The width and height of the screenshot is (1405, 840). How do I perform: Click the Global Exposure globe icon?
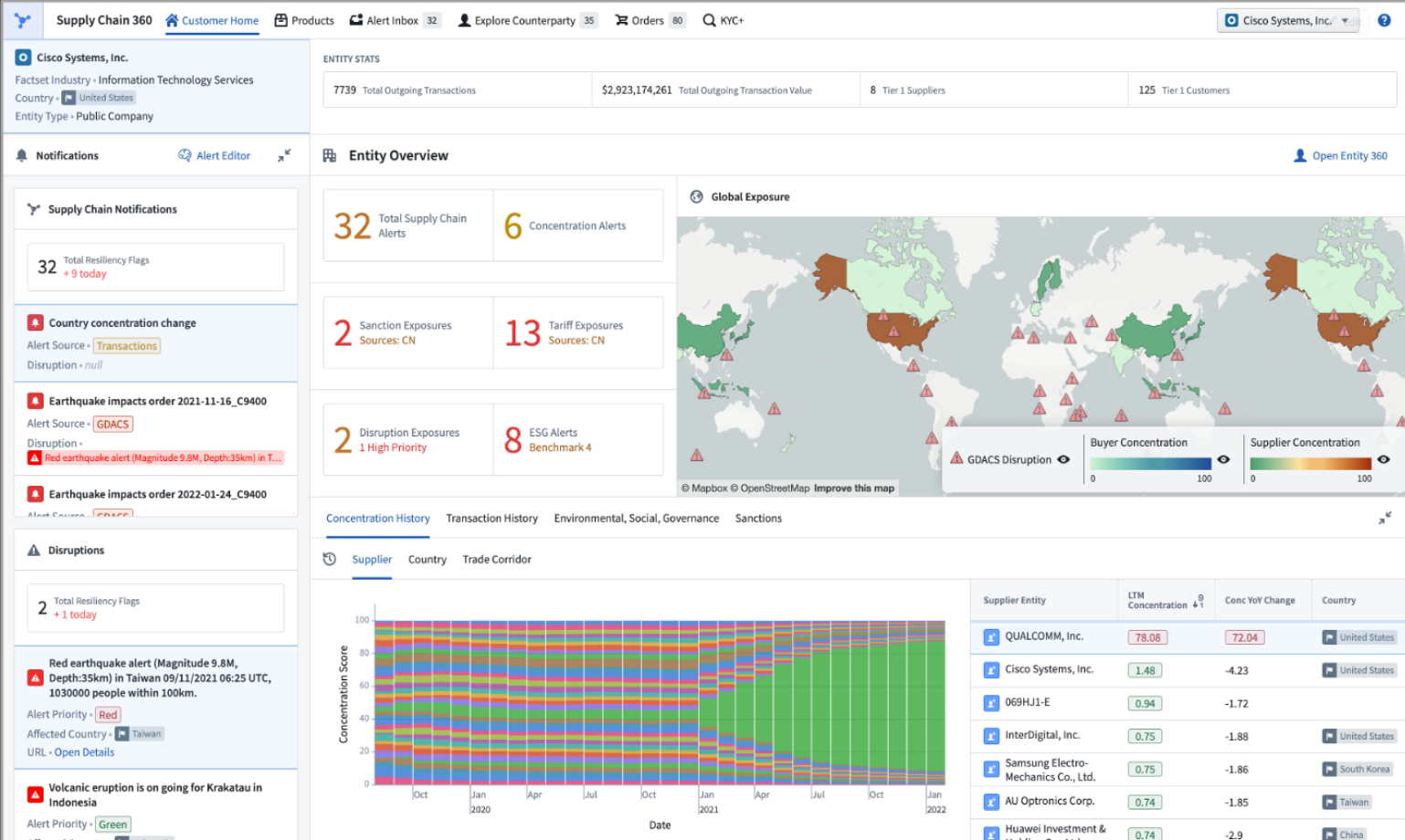(x=696, y=196)
